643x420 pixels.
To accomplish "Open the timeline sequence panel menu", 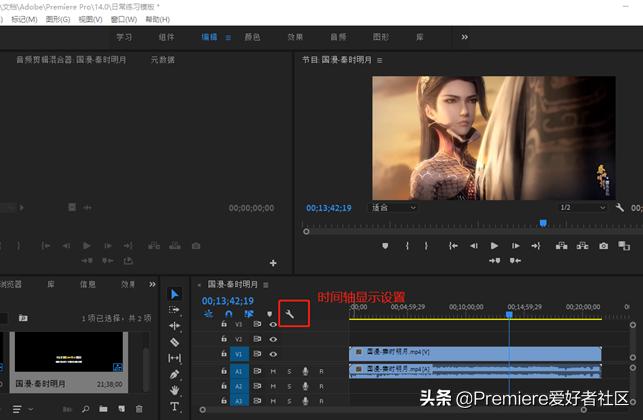I will [x=266, y=285].
